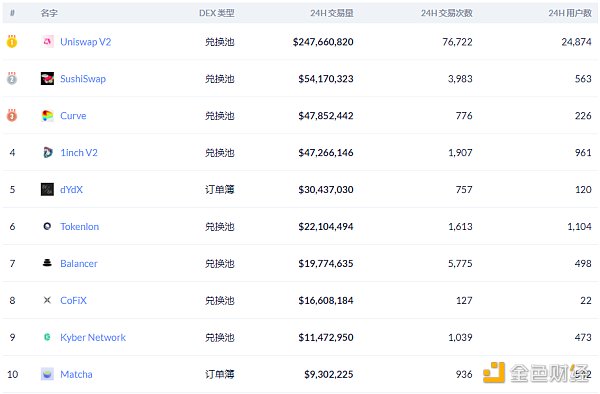Click the Balancer stacked logo icon
This screenshot has width=600, height=394.
[47, 263]
